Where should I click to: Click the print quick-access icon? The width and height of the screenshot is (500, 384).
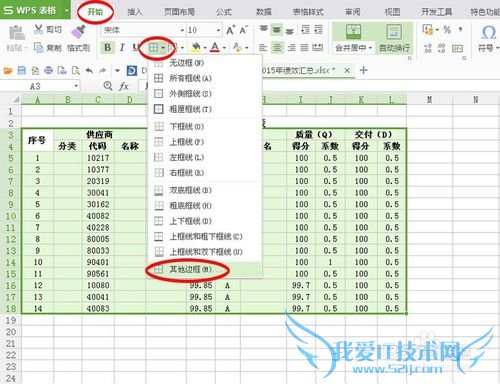click(x=49, y=70)
